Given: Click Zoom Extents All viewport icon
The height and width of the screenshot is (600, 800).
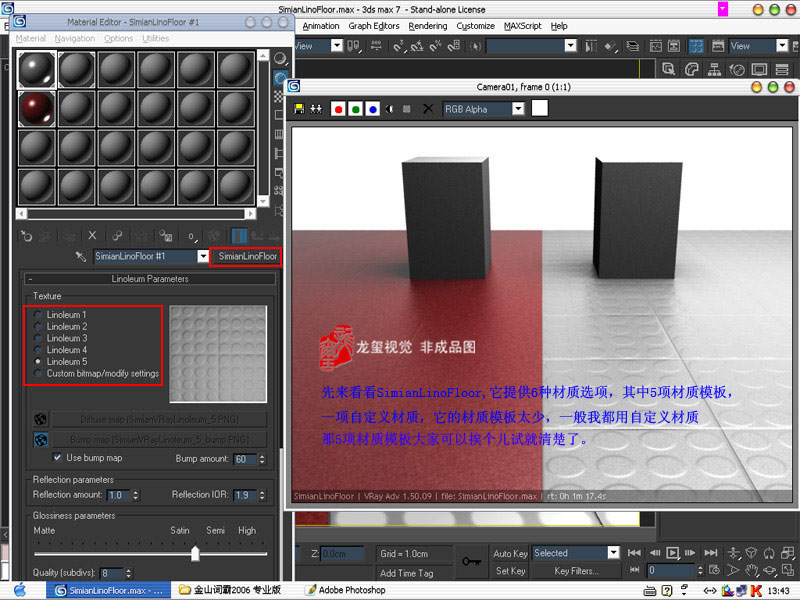Looking at the screenshot, I should (x=787, y=553).
